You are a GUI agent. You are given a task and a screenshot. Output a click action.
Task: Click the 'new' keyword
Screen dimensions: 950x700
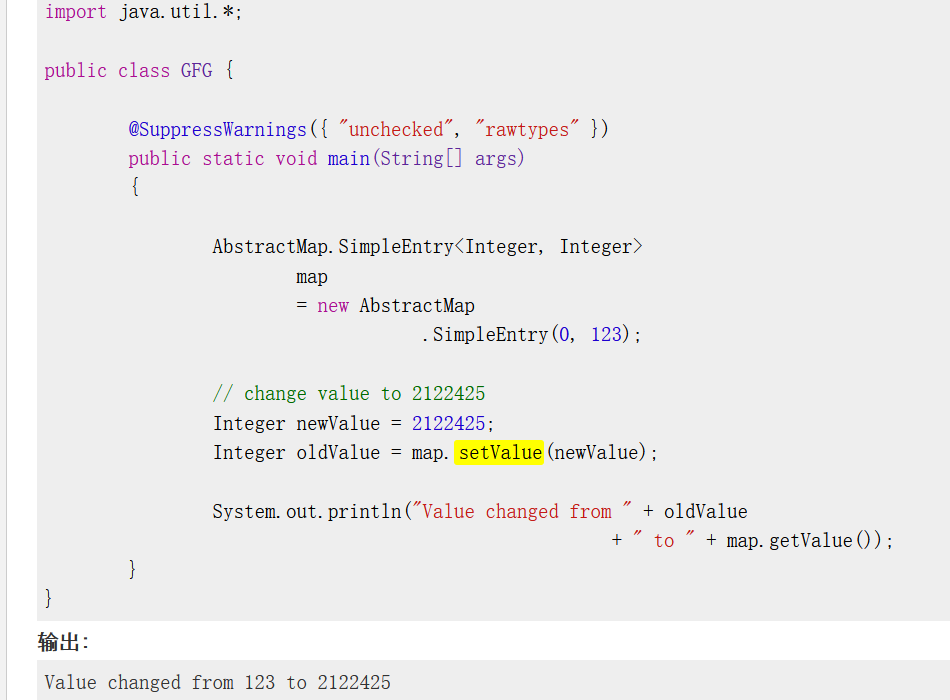coord(333,305)
